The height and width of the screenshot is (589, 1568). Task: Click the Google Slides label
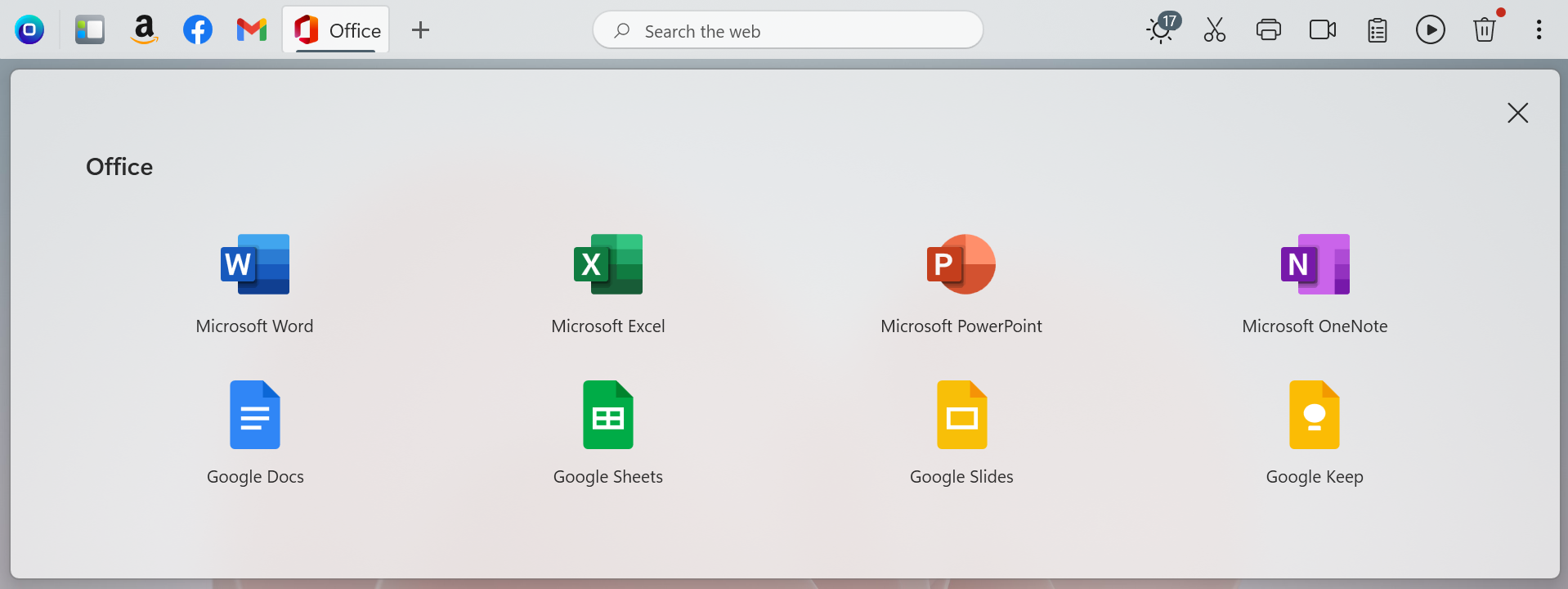[x=961, y=477]
